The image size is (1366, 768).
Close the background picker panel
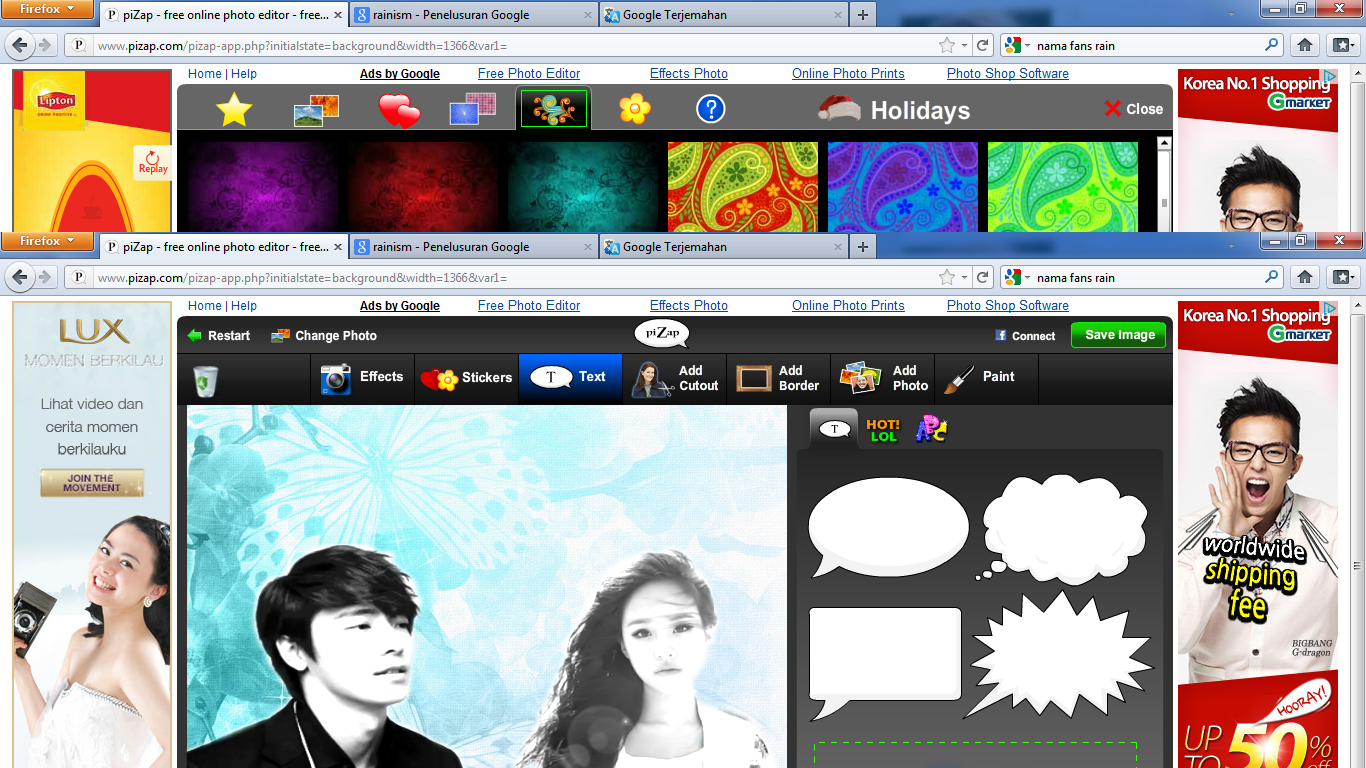[1134, 109]
